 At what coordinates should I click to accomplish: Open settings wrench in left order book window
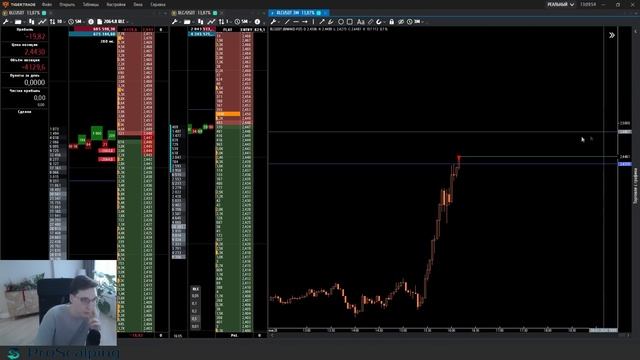pyautogui.click(x=5, y=22)
